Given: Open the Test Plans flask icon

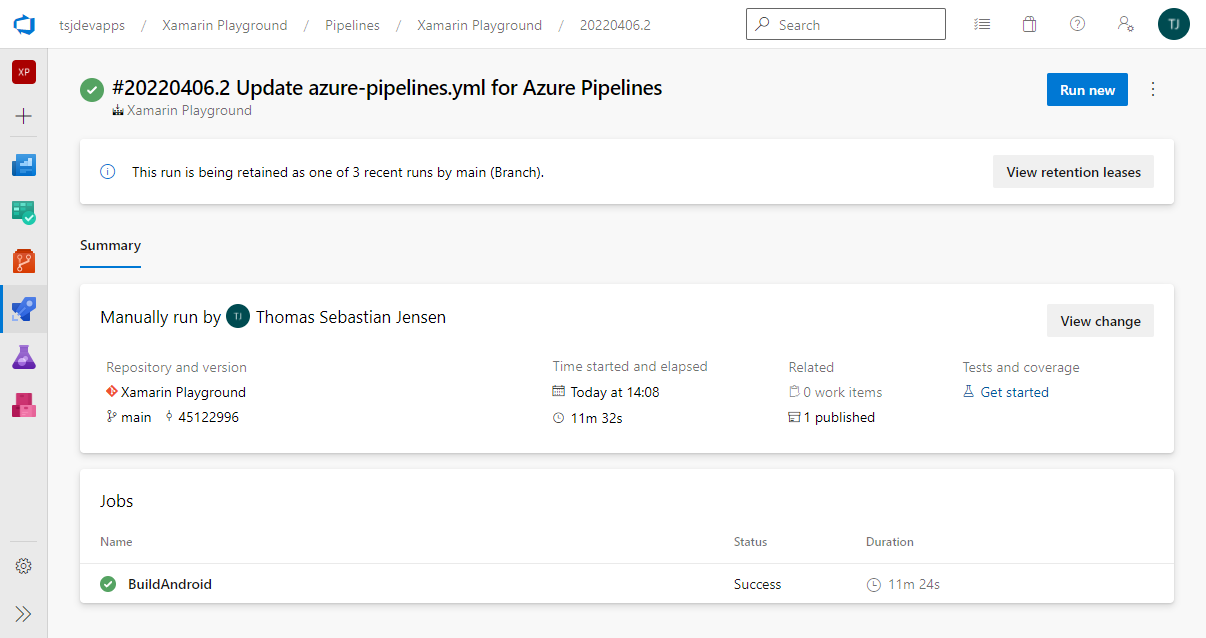Looking at the screenshot, I should tap(24, 357).
